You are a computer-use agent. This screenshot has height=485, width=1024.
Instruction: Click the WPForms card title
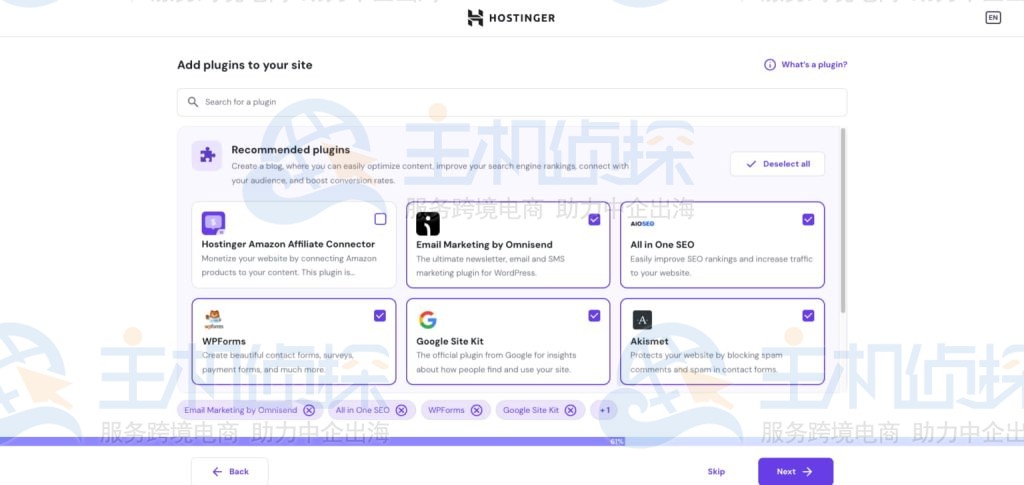click(224, 341)
